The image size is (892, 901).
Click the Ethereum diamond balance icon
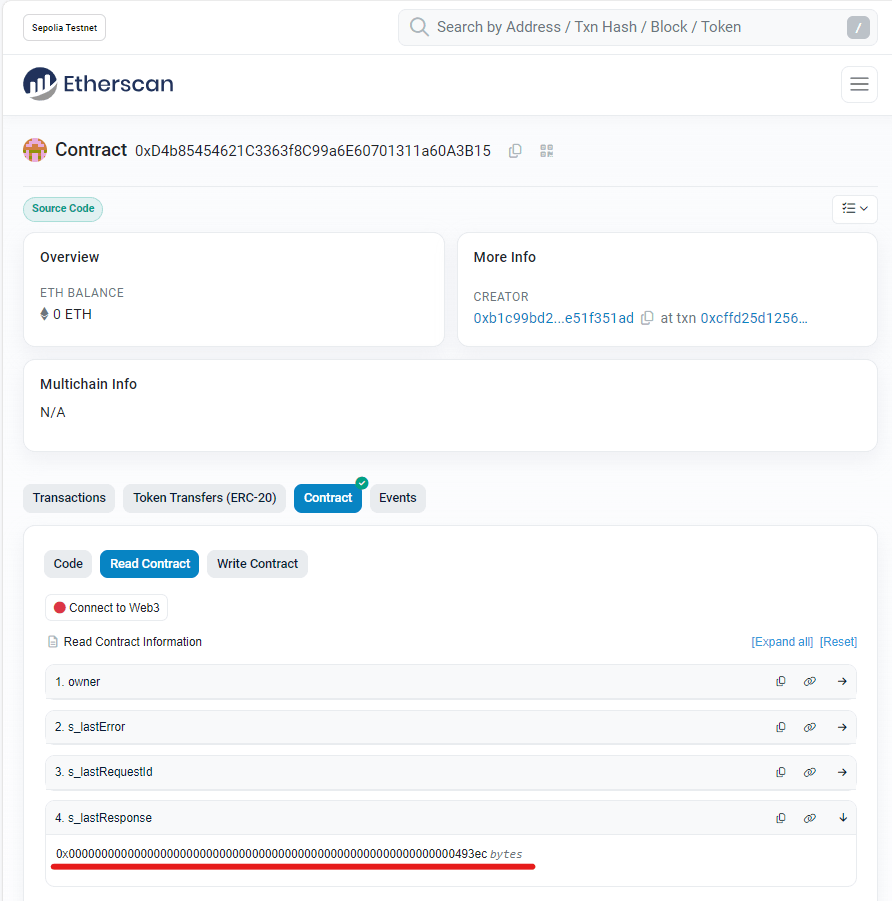44,314
